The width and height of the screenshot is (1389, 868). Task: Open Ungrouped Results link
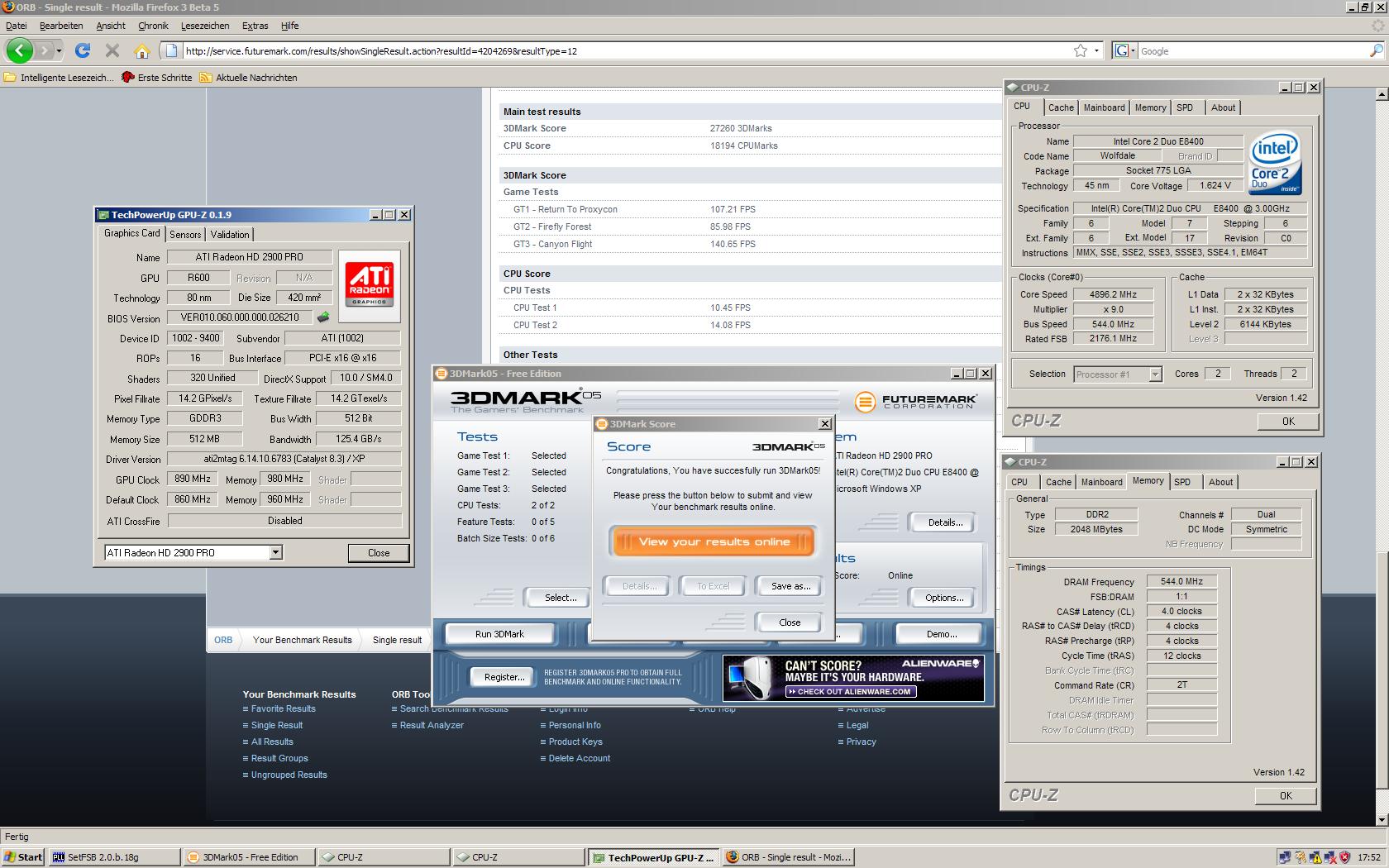289,775
